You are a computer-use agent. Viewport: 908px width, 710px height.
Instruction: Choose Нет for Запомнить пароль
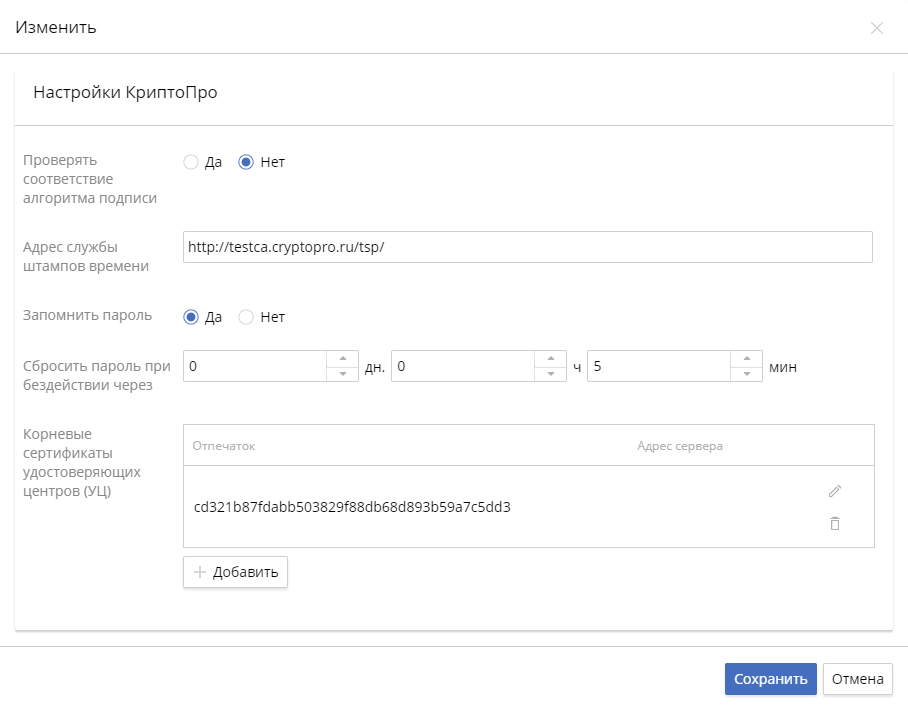[245, 317]
